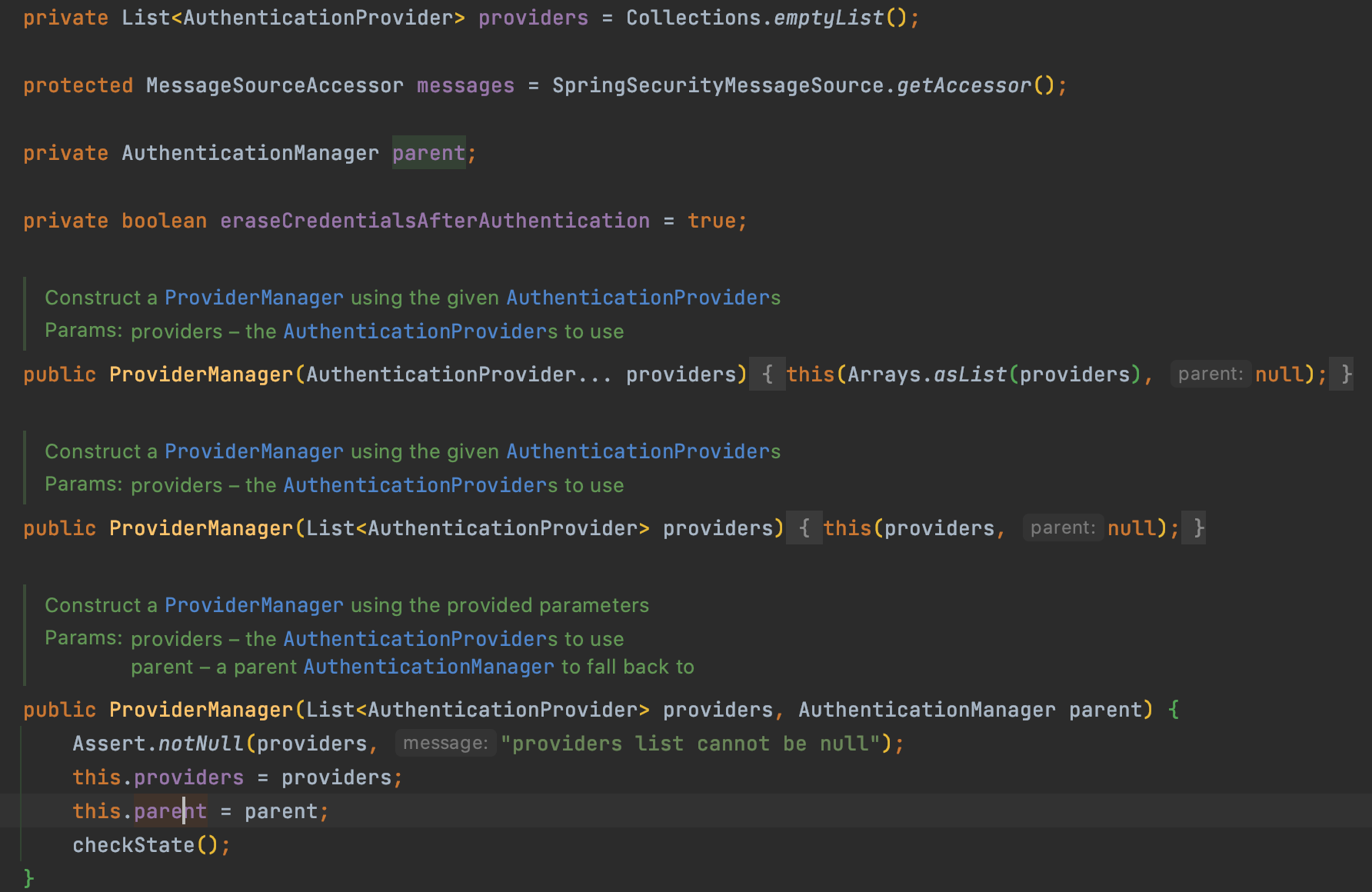Click 'MessageSourceAccessor' type name

[275, 85]
